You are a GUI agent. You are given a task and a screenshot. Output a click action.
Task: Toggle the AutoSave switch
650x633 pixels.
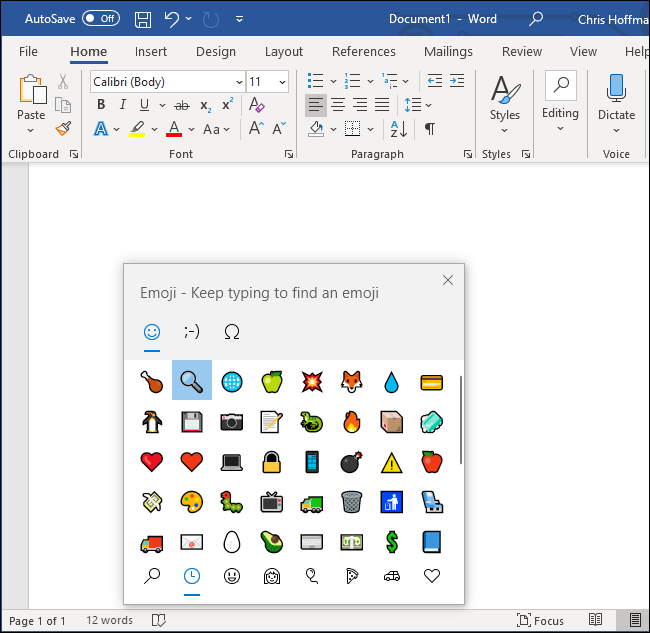pyautogui.click(x=100, y=19)
